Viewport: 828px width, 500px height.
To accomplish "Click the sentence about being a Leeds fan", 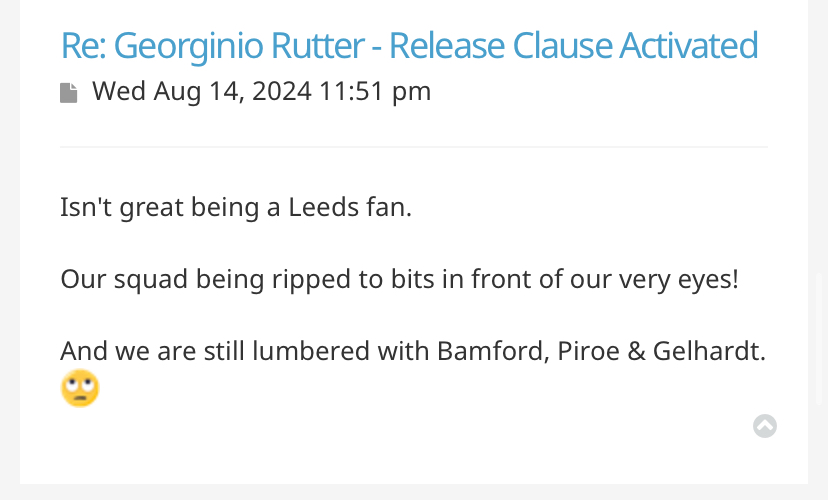I will (x=236, y=207).
